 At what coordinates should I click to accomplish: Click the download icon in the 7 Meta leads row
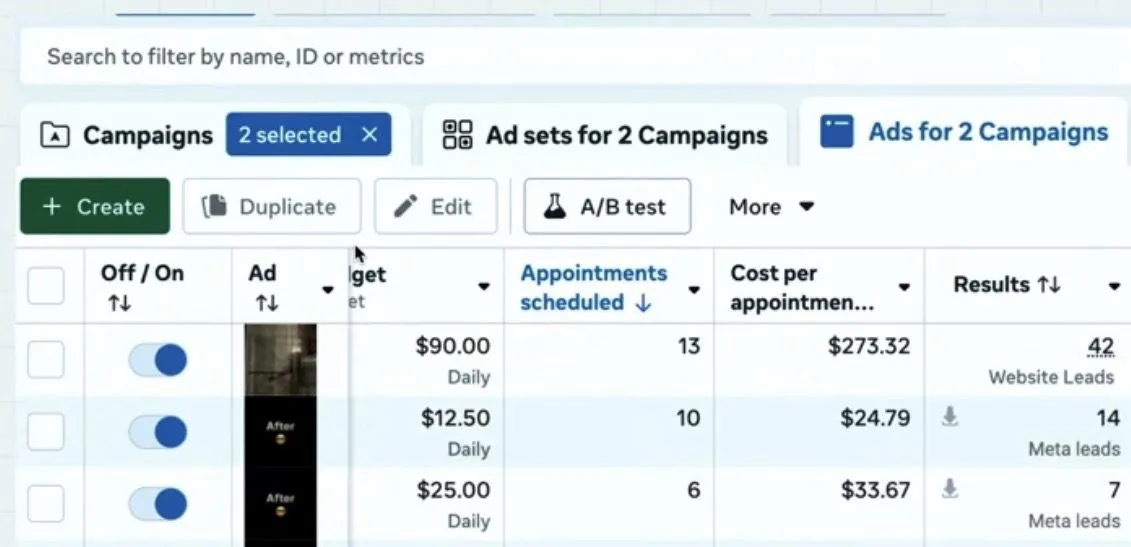point(950,489)
